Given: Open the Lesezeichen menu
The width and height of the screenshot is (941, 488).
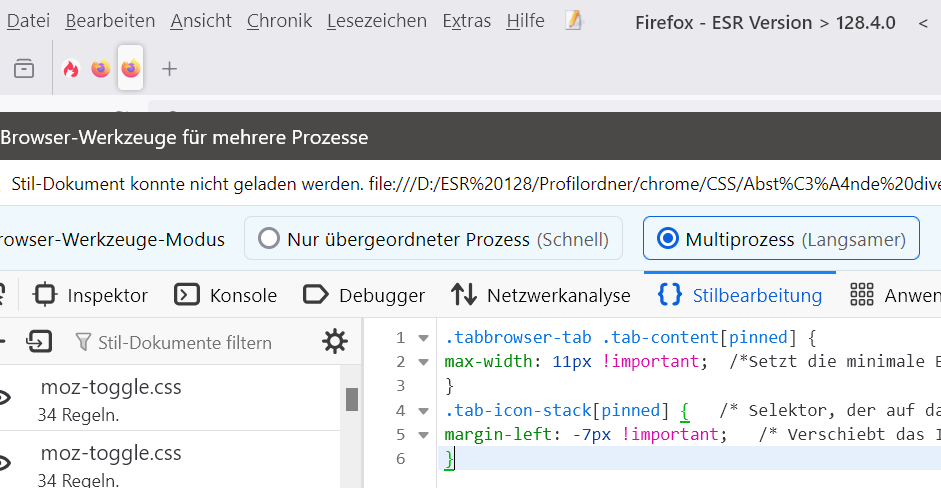Looking at the screenshot, I should pyautogui.click(x=376, y=21).
